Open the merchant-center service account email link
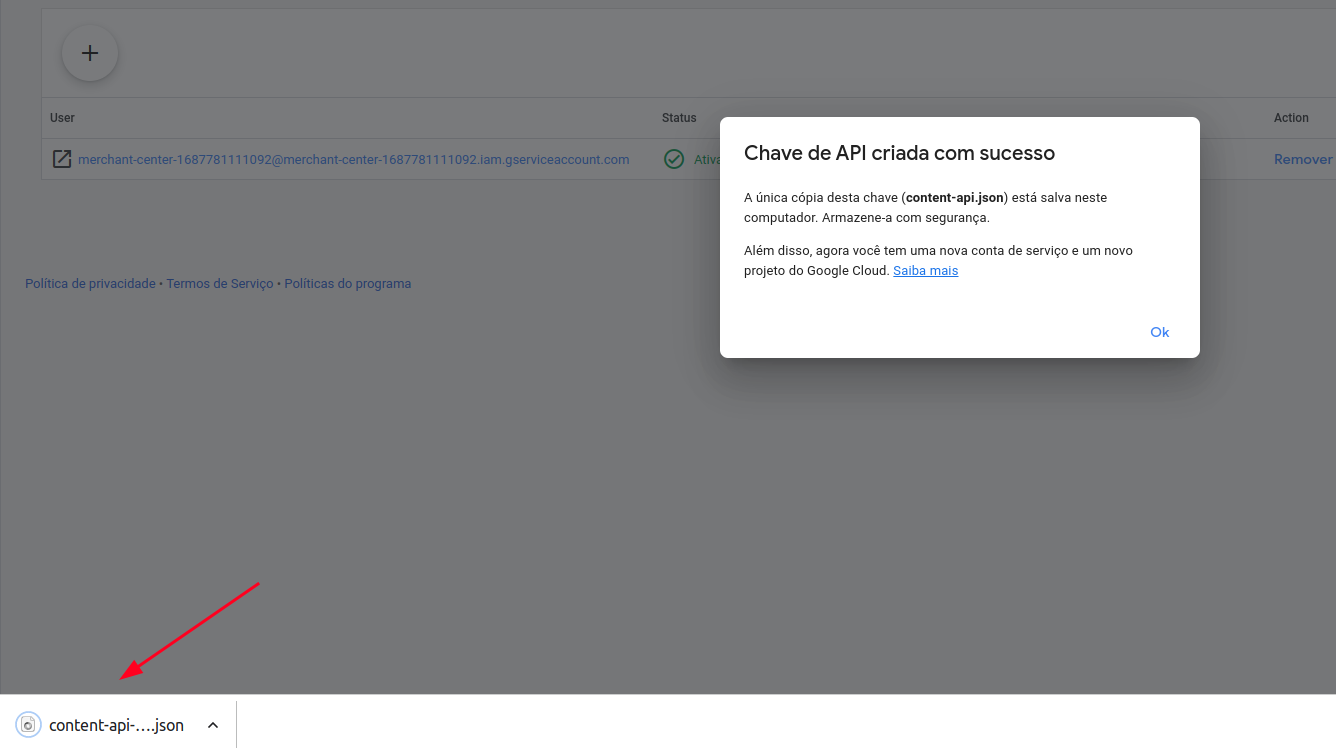The height and width of the screenshot is (748, 1336). click(354, 159)
